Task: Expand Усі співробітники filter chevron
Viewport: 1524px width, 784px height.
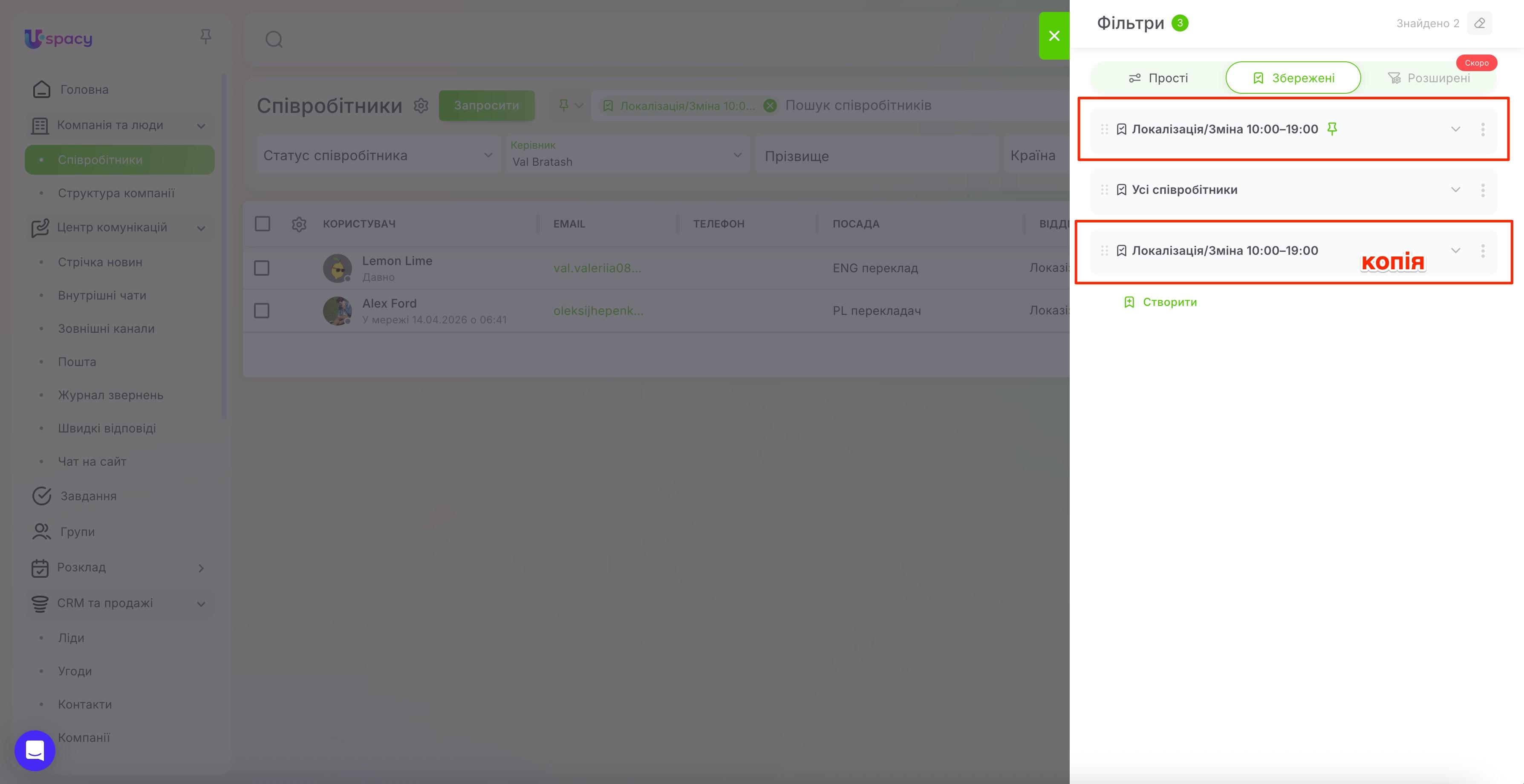Action: tap(1455, 189)
